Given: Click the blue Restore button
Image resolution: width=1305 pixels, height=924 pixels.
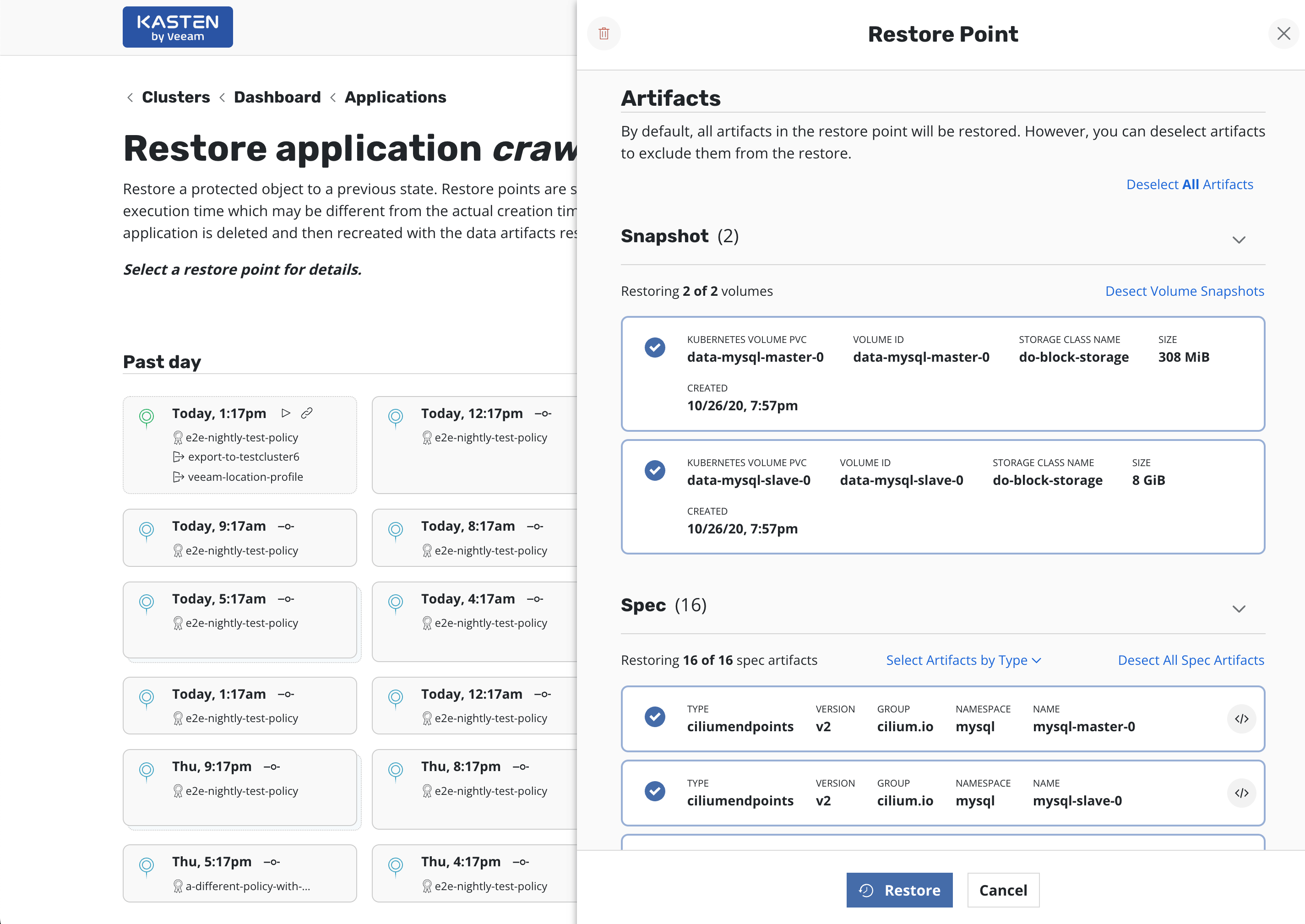Looking at the screenshot, I should pos(899,890).
